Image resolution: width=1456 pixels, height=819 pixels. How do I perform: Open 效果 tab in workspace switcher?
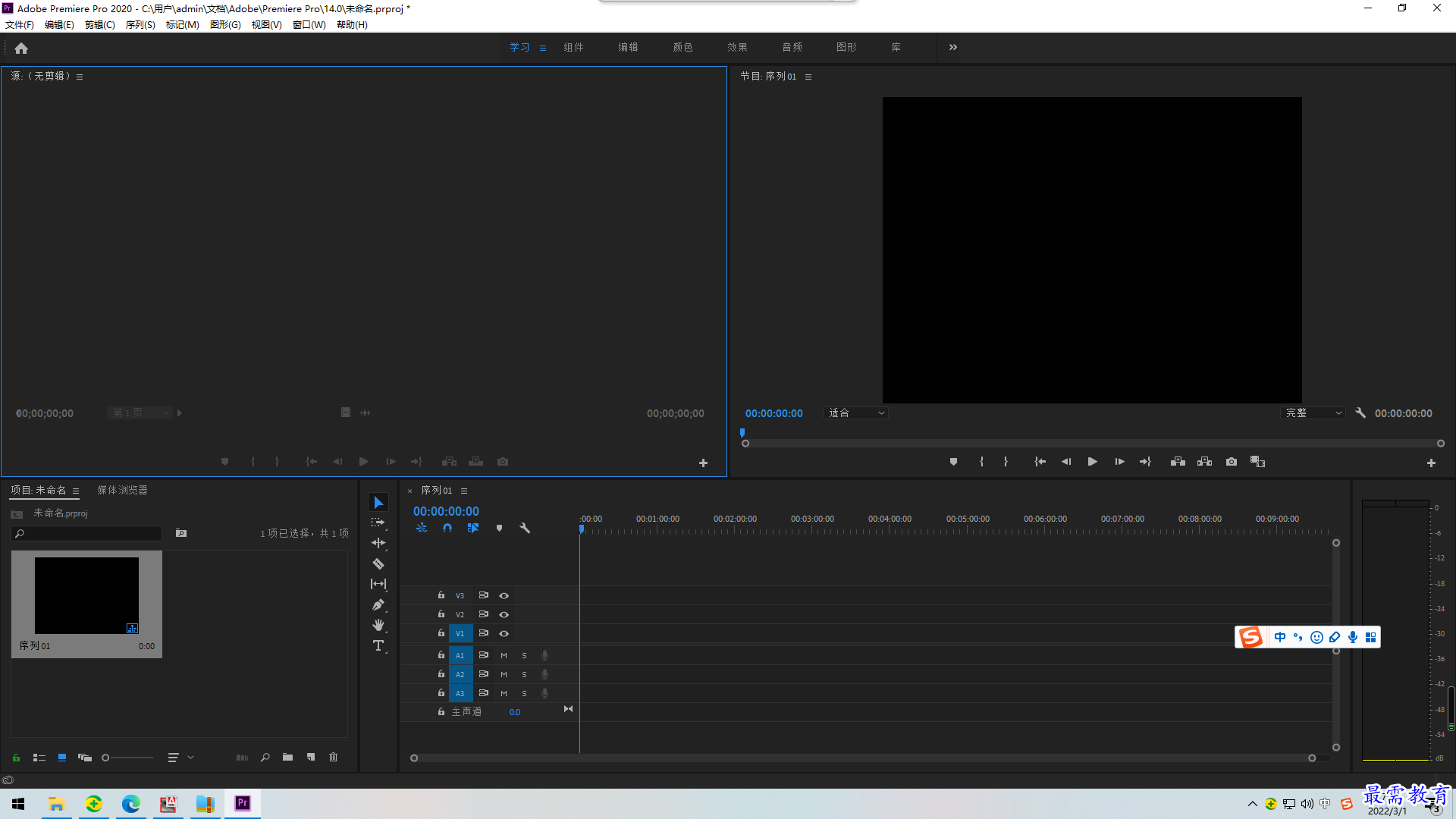[737, 47]
